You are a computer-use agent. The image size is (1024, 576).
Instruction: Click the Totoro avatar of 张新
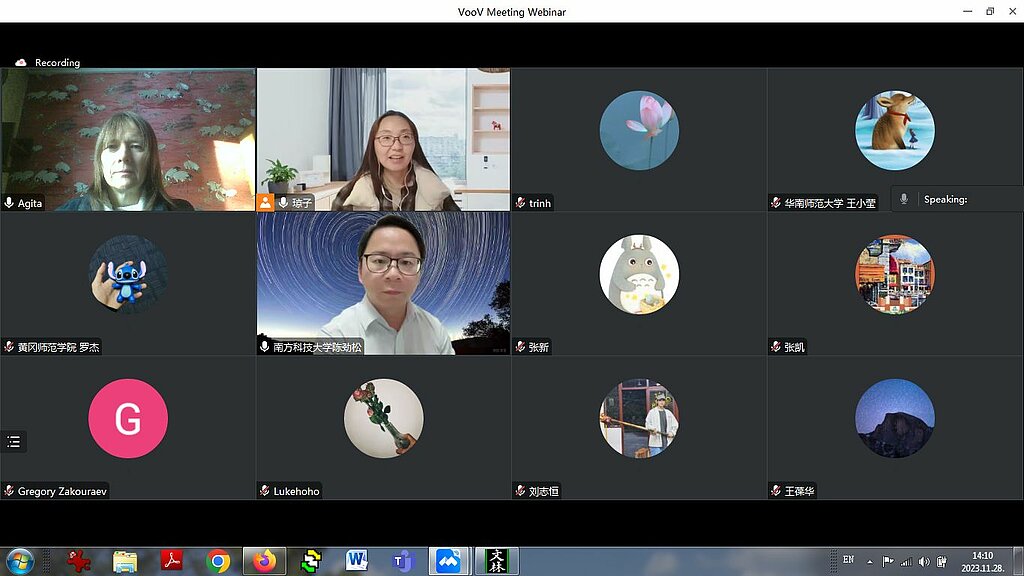639,274
